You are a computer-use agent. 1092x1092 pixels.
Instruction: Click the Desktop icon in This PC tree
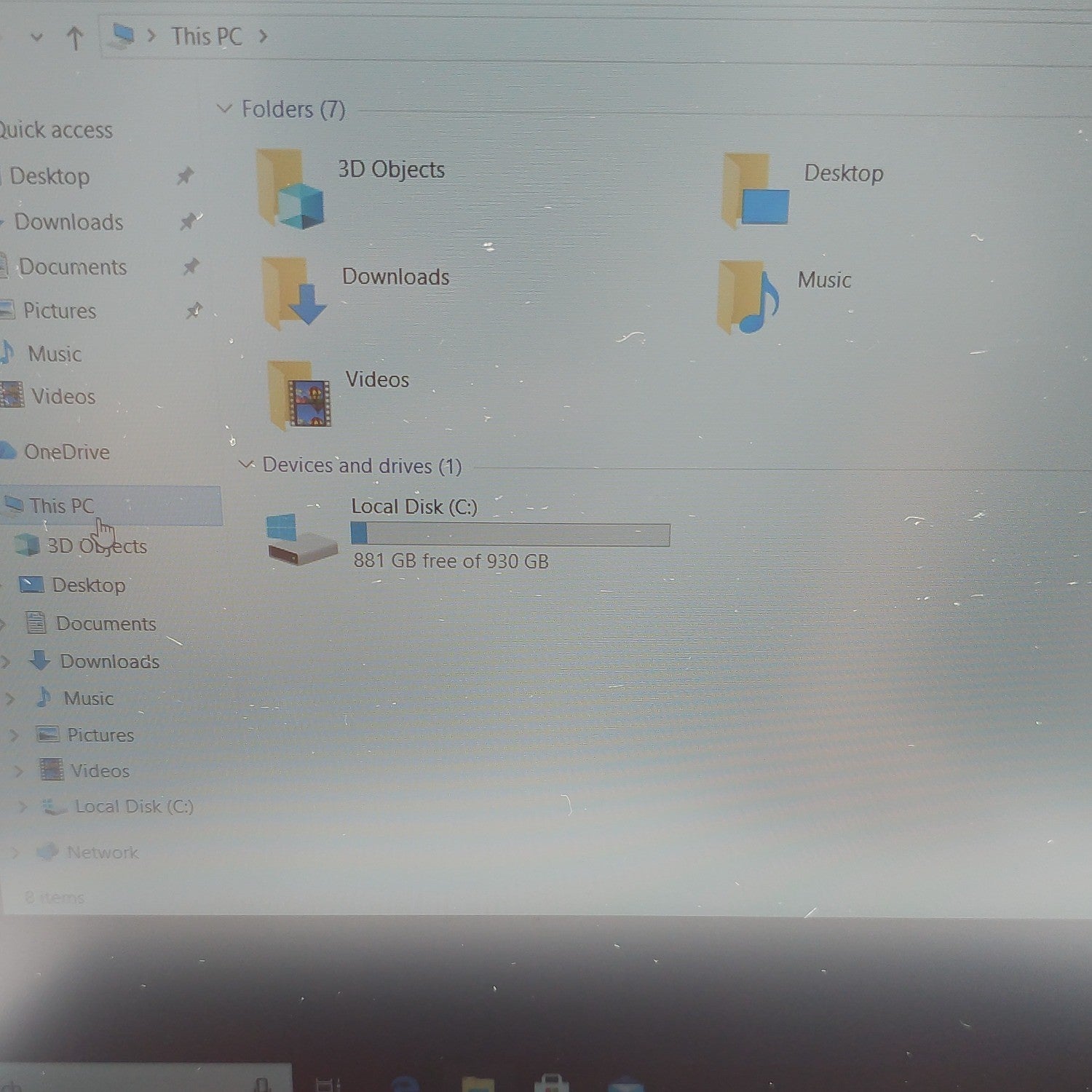pos(31,584)
